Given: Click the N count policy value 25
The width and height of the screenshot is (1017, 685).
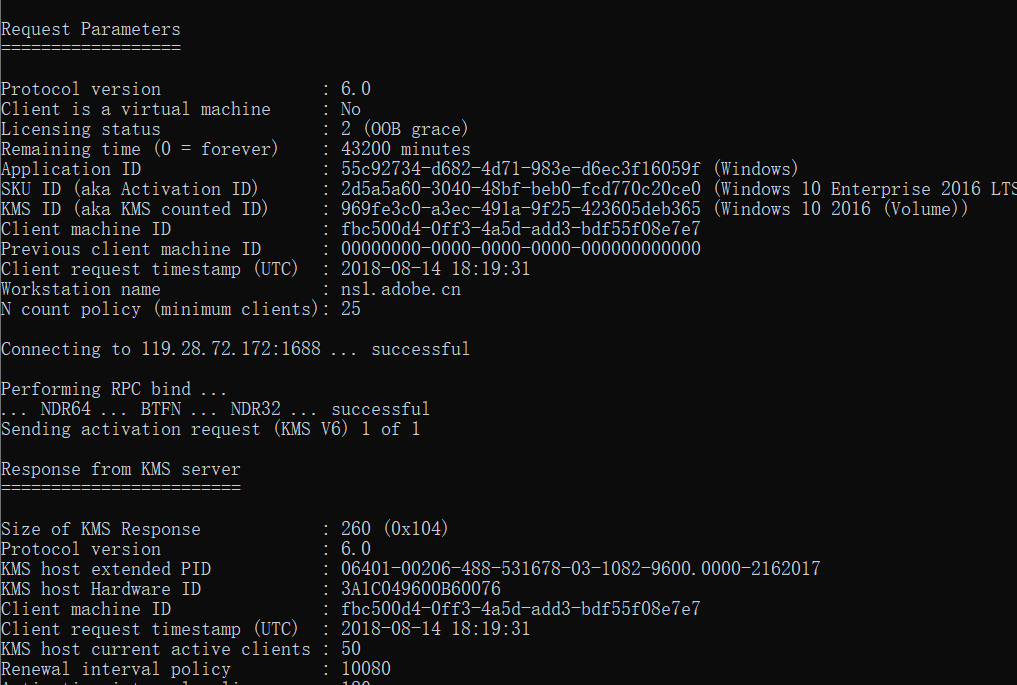Looking at the screenshot, I should [351, 309].
